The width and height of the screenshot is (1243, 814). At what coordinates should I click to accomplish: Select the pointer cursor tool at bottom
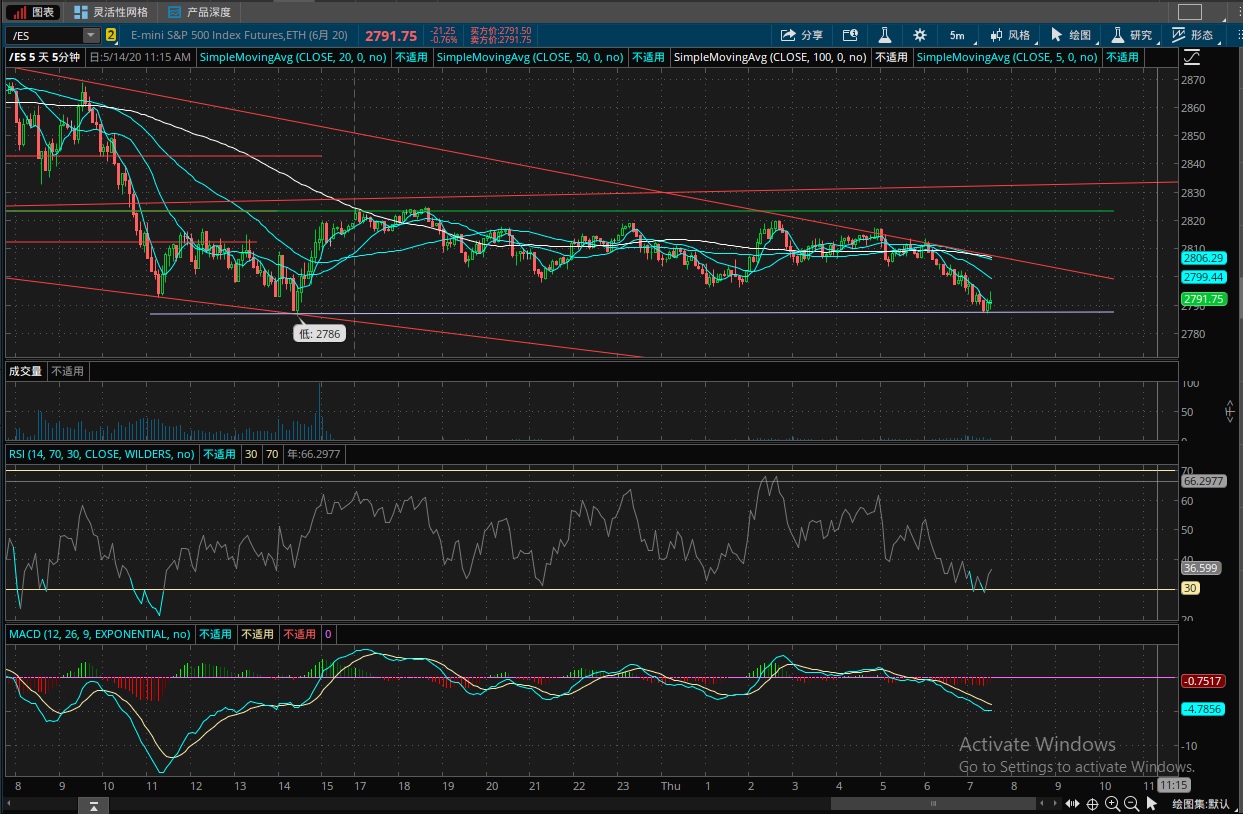pyautogui.click(x=1152, y=804)
